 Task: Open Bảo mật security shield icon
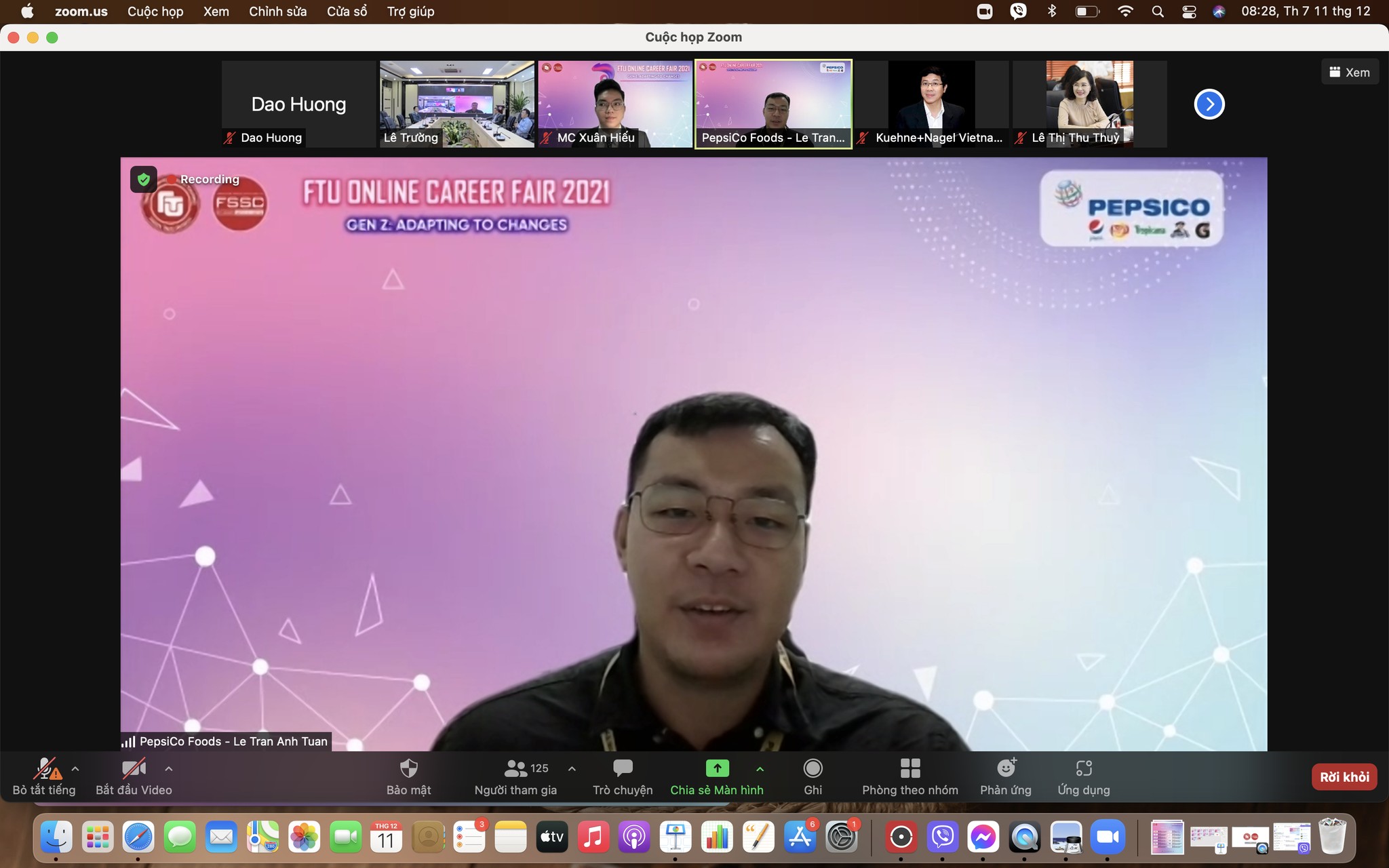[408, 776]
